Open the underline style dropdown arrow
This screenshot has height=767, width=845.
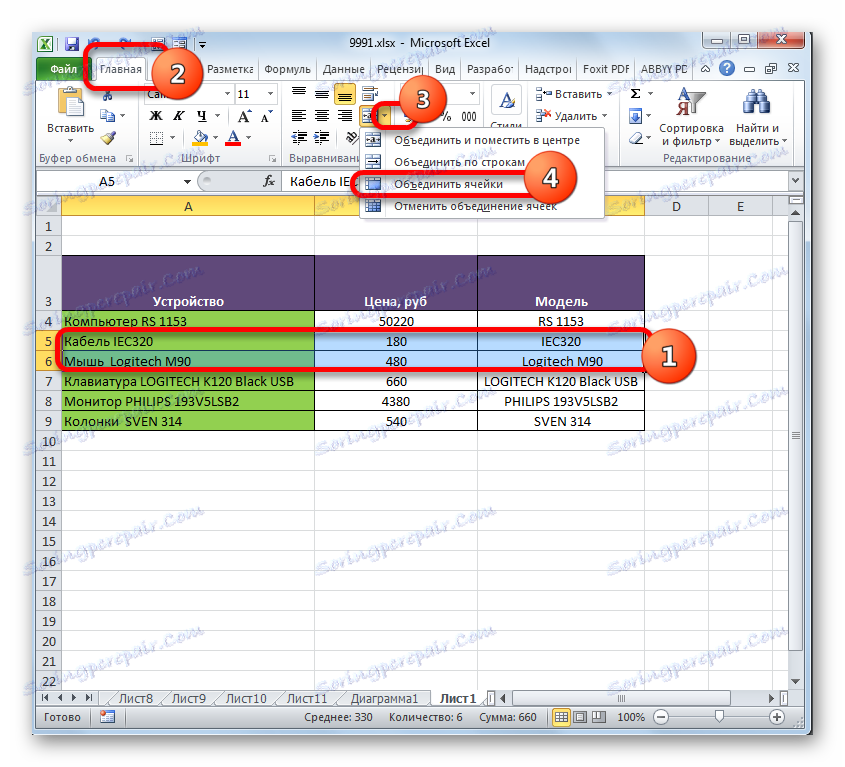coord(217,116)
